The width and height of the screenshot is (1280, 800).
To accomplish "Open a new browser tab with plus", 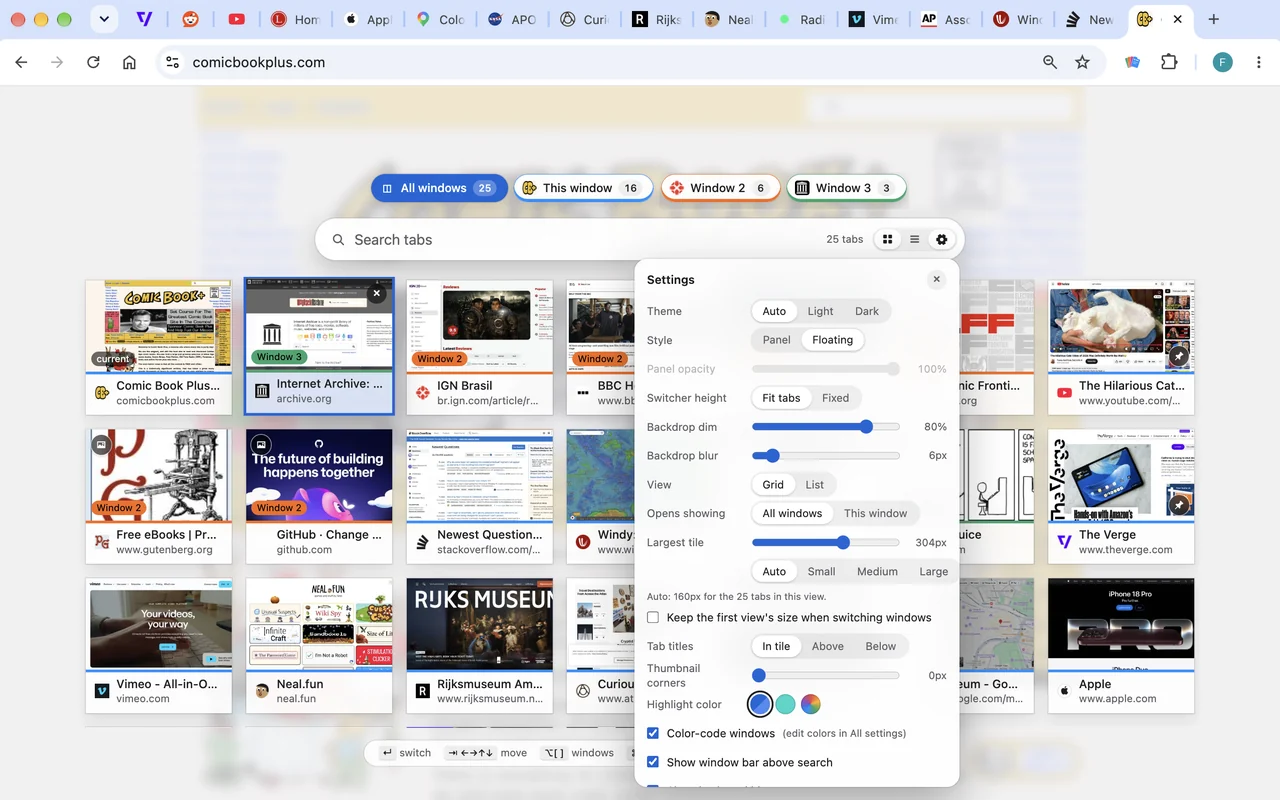I will click(1213, 19).
